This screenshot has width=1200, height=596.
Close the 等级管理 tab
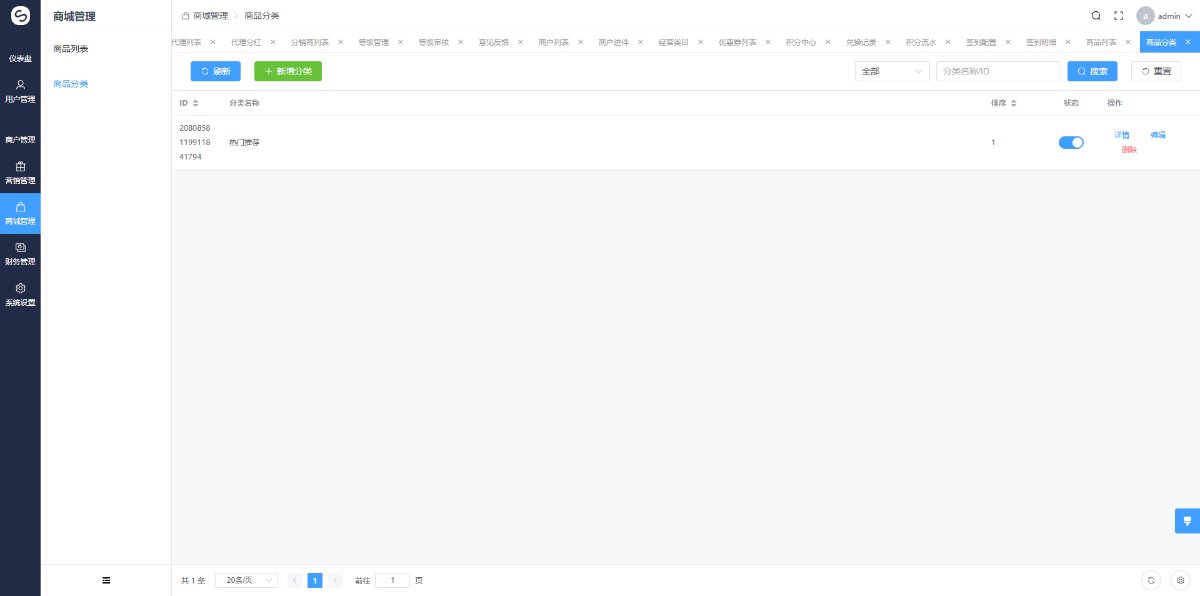click(400, 42)
